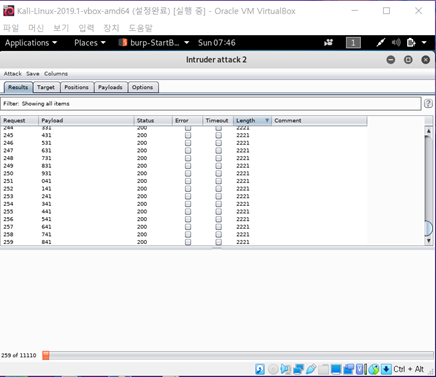Open VirtualBox 입력 menu
The image size is (436, 377).
tap(86, 28)
